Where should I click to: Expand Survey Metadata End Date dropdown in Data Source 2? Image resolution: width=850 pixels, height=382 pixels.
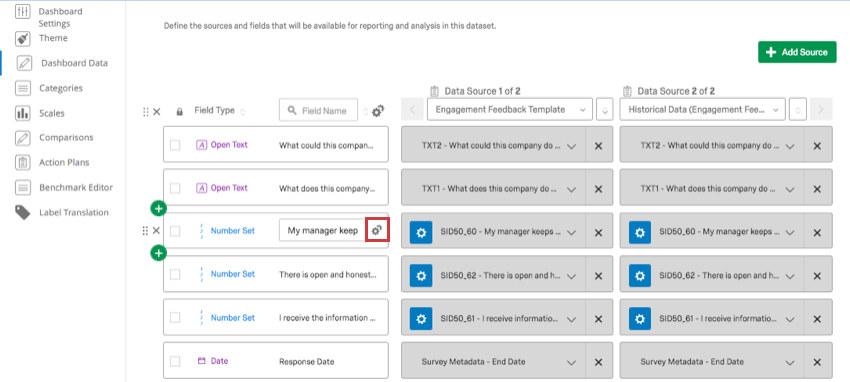[790, 362]
